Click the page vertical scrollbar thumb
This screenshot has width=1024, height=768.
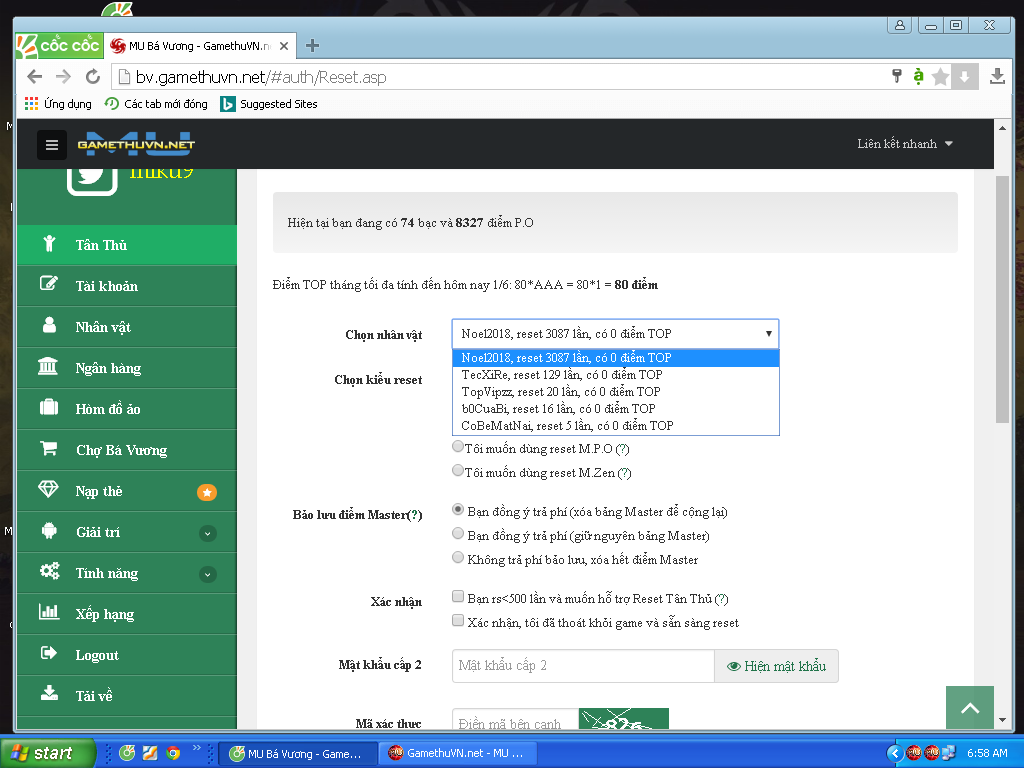pyautogui.click(x=1002, y=299)
